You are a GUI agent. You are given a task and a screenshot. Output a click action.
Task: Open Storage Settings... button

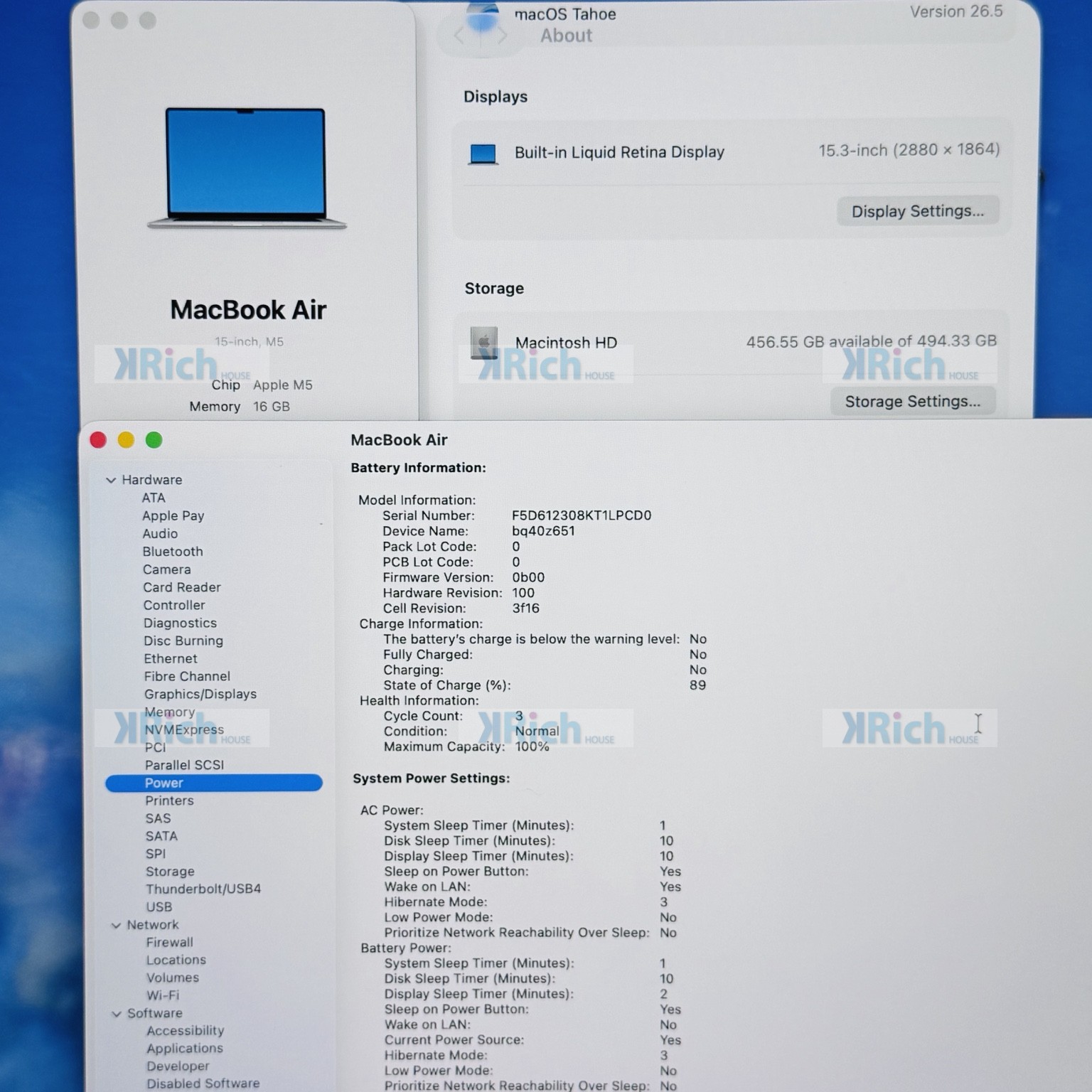click(912, 402)
